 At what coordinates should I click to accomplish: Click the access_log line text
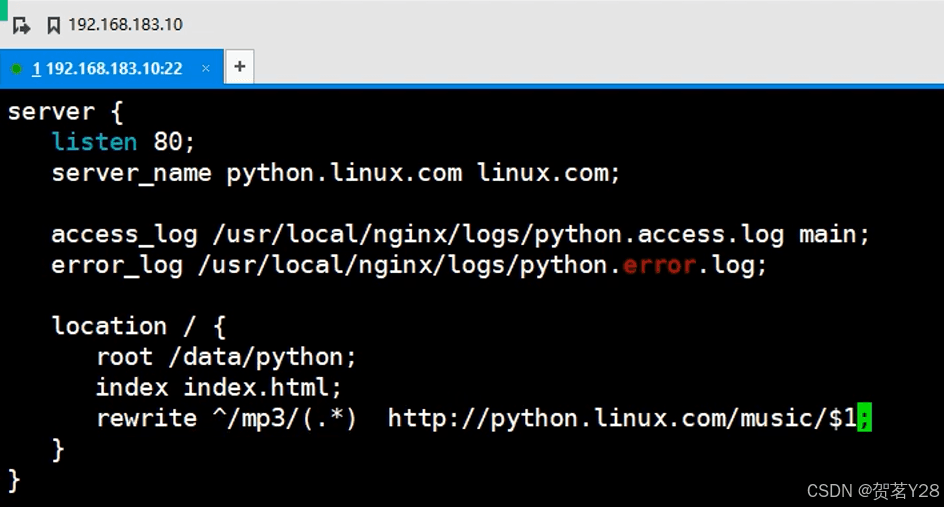(x=461, y=234)
